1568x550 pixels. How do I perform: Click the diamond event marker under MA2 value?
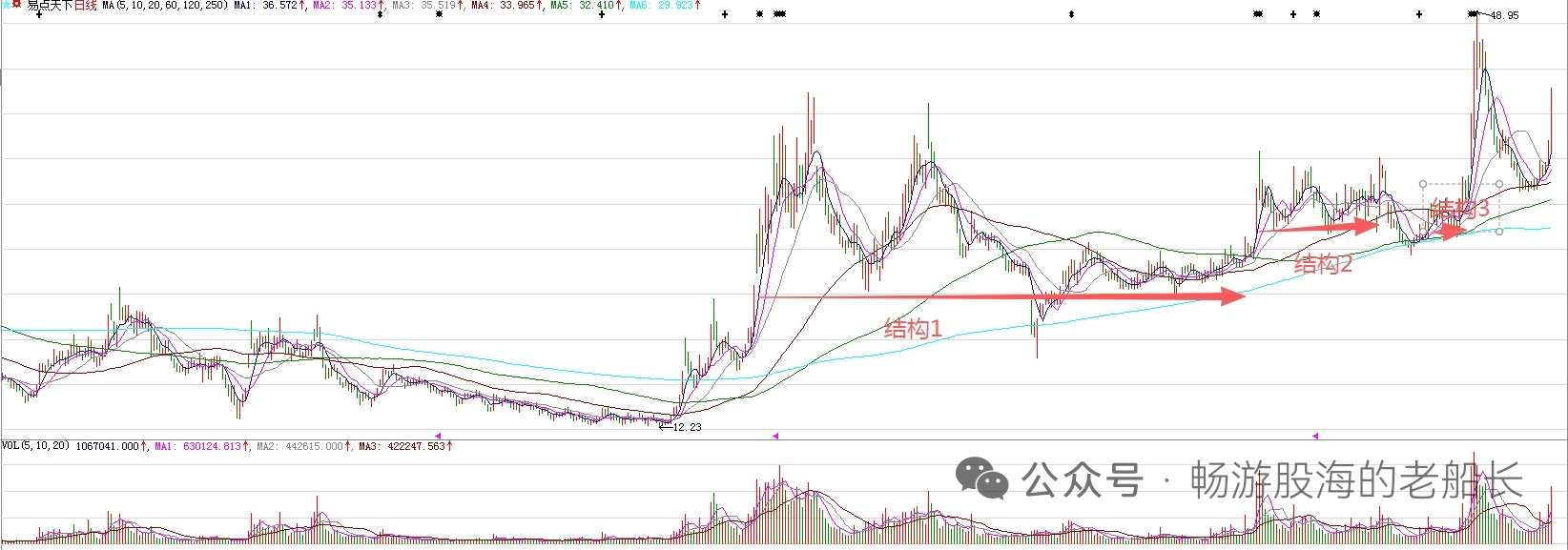381,15
